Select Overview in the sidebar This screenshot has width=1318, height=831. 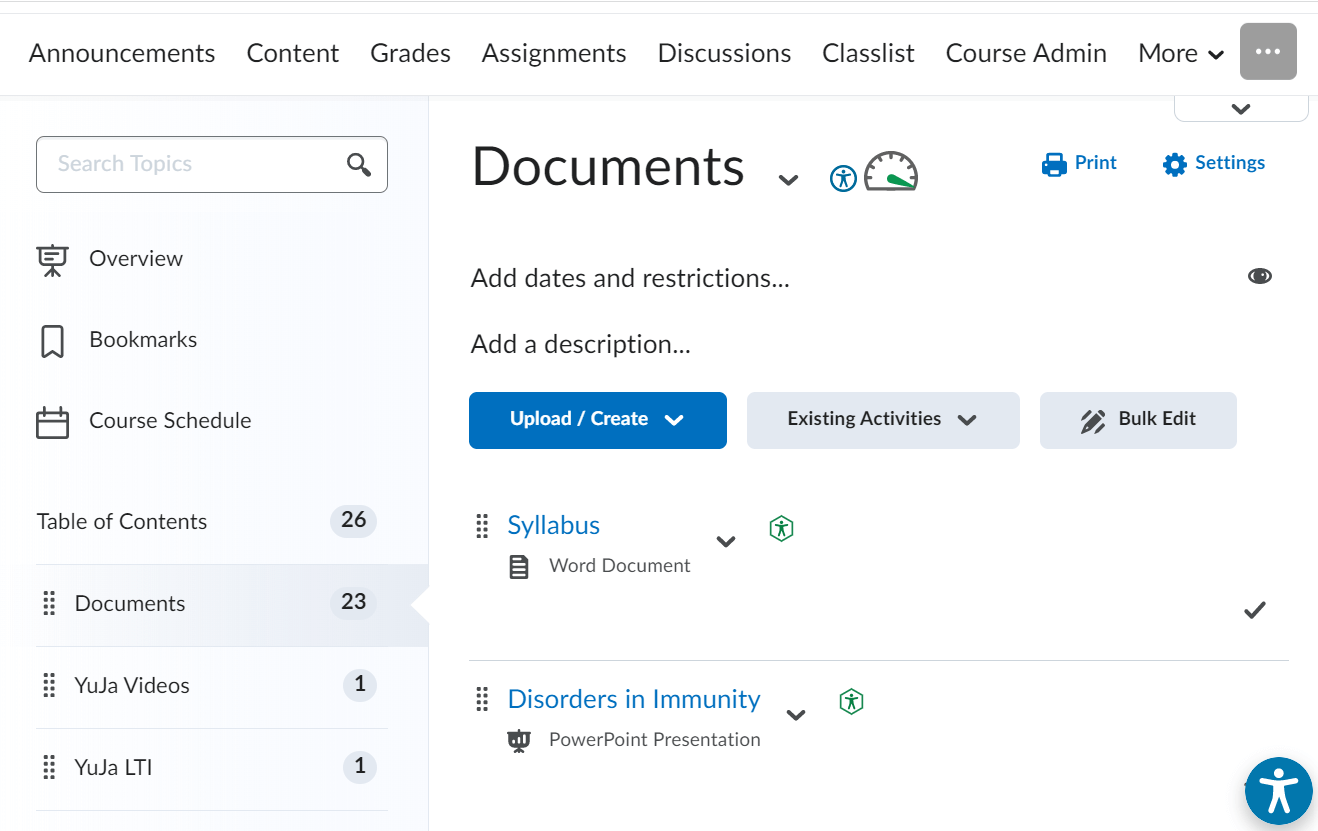[x=136, y=259]
